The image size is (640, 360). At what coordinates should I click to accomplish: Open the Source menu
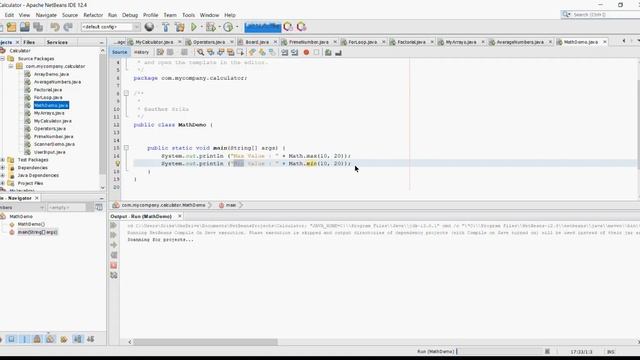70,15
